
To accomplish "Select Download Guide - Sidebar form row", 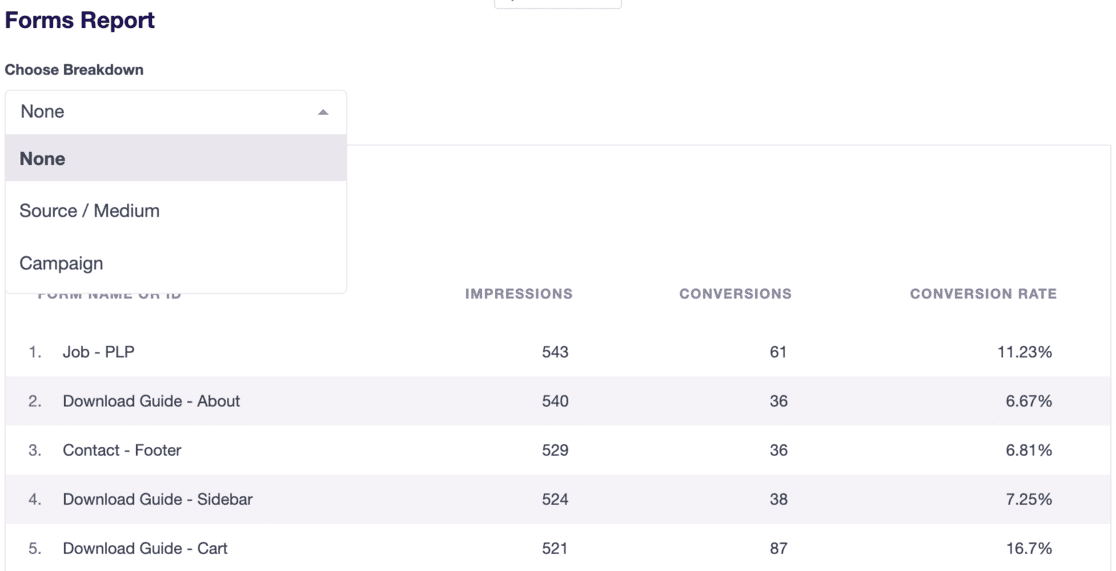I will click(x=558, y=499).
